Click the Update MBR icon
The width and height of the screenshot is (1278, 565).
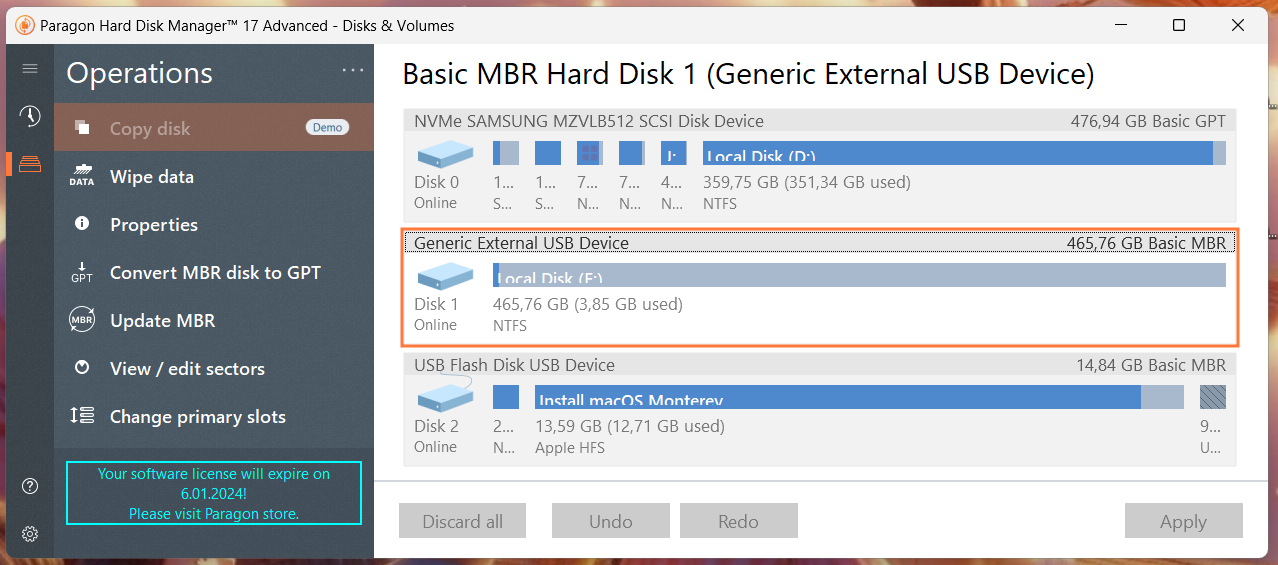coord(82,321)
